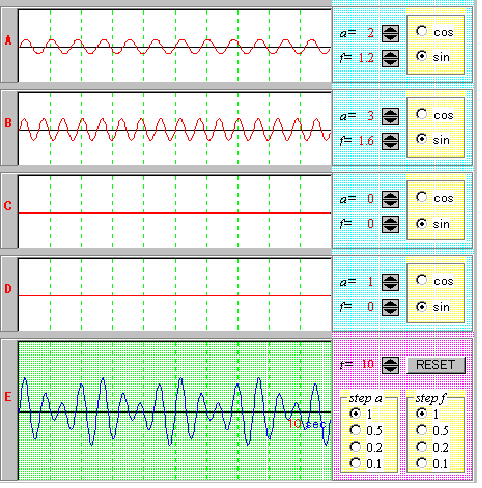This screenshot has height=488, width=482.
Task: Click the RESET button
Action: (x=436, y=365)
